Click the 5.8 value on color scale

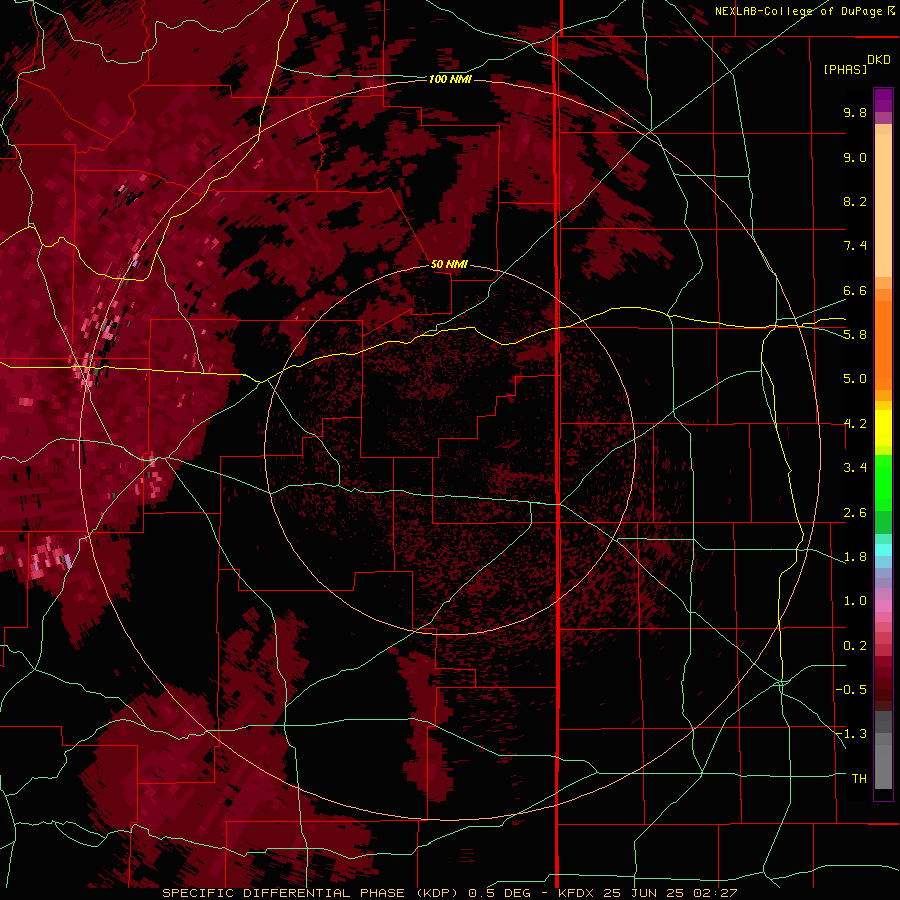pyautogui.click(x=855, y=335)
